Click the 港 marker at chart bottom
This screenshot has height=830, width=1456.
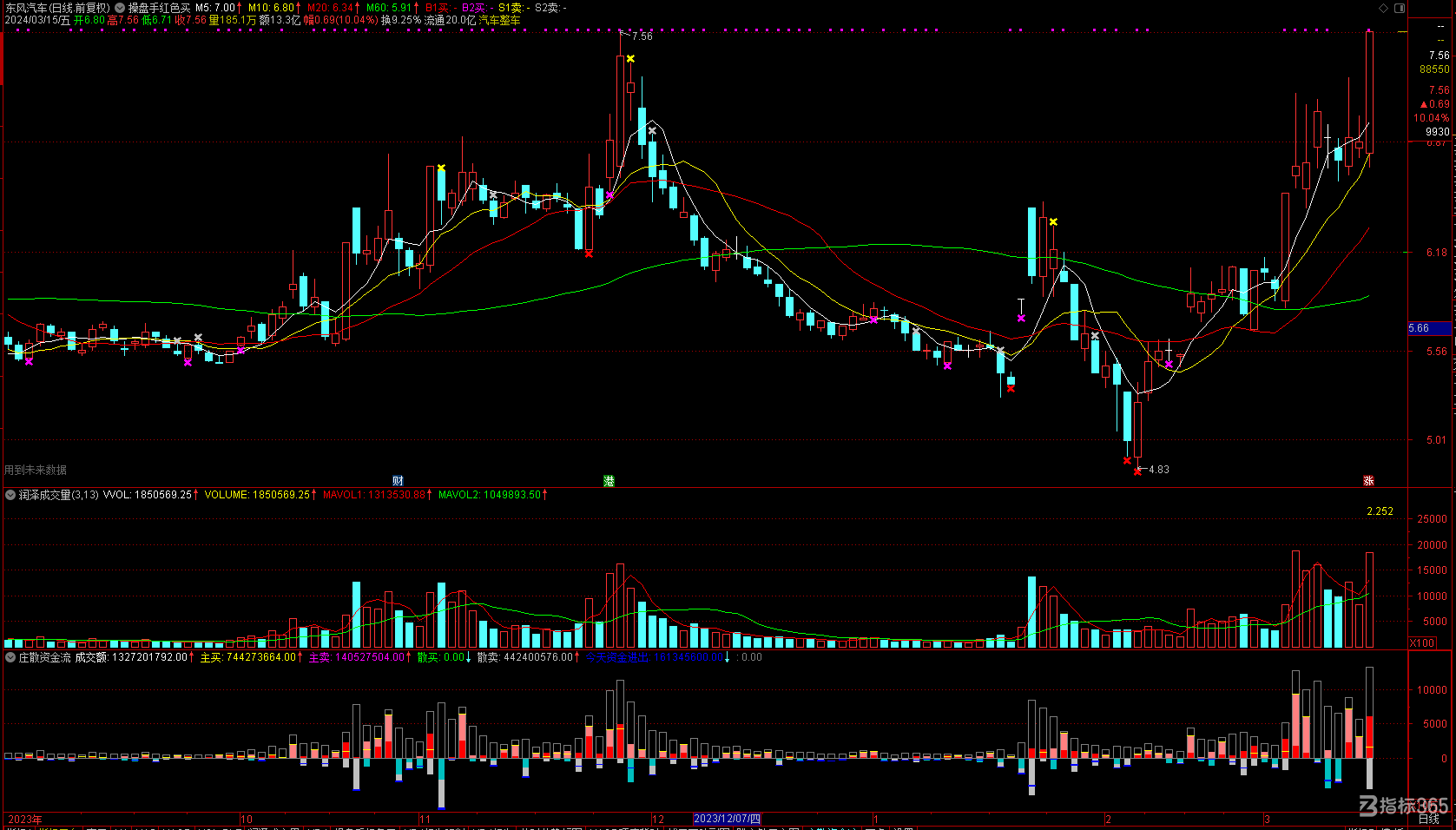tap(609, 480)
